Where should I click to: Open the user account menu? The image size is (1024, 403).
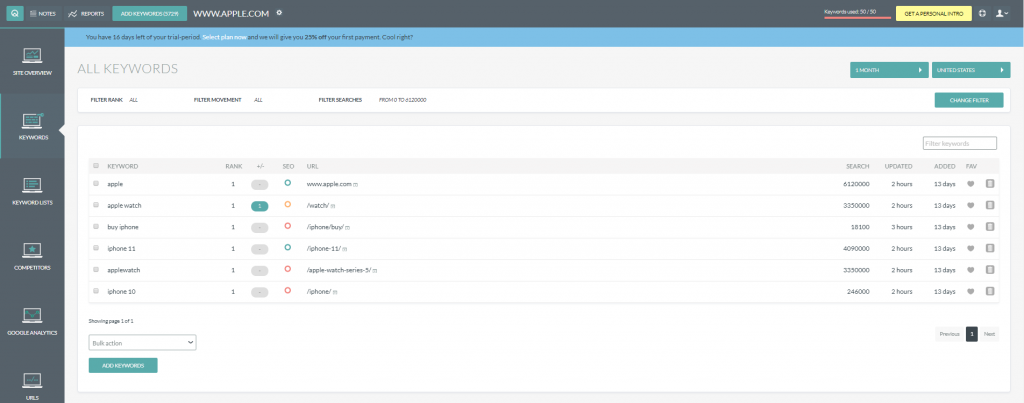tap(1002, 13)
